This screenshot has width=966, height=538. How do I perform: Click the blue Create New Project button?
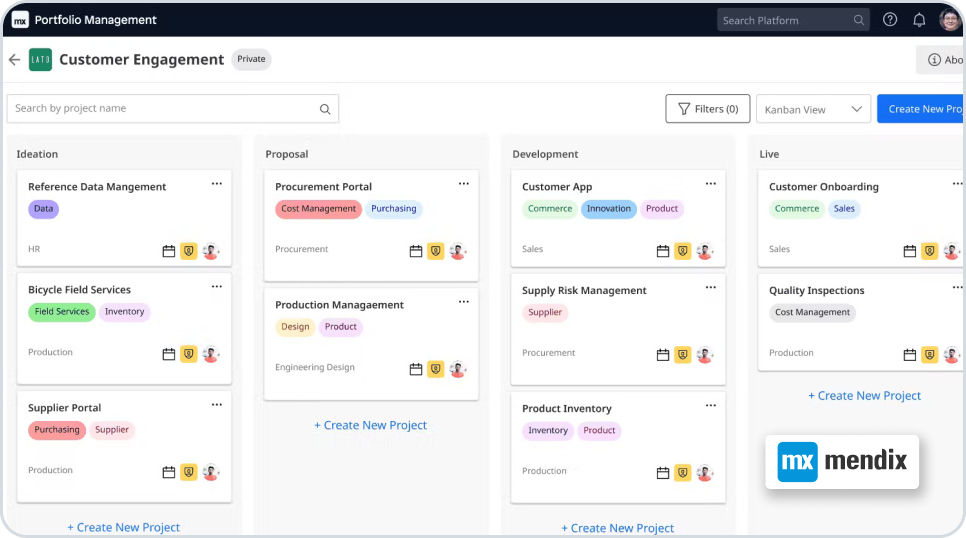point(921,109)
